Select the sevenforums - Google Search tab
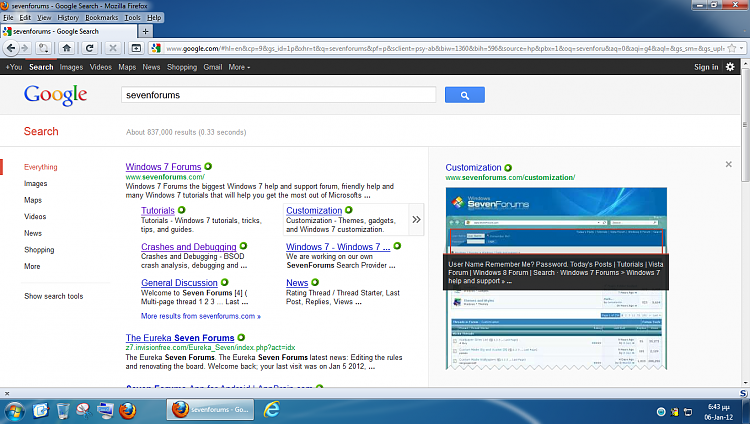 (x=69, y=31)
